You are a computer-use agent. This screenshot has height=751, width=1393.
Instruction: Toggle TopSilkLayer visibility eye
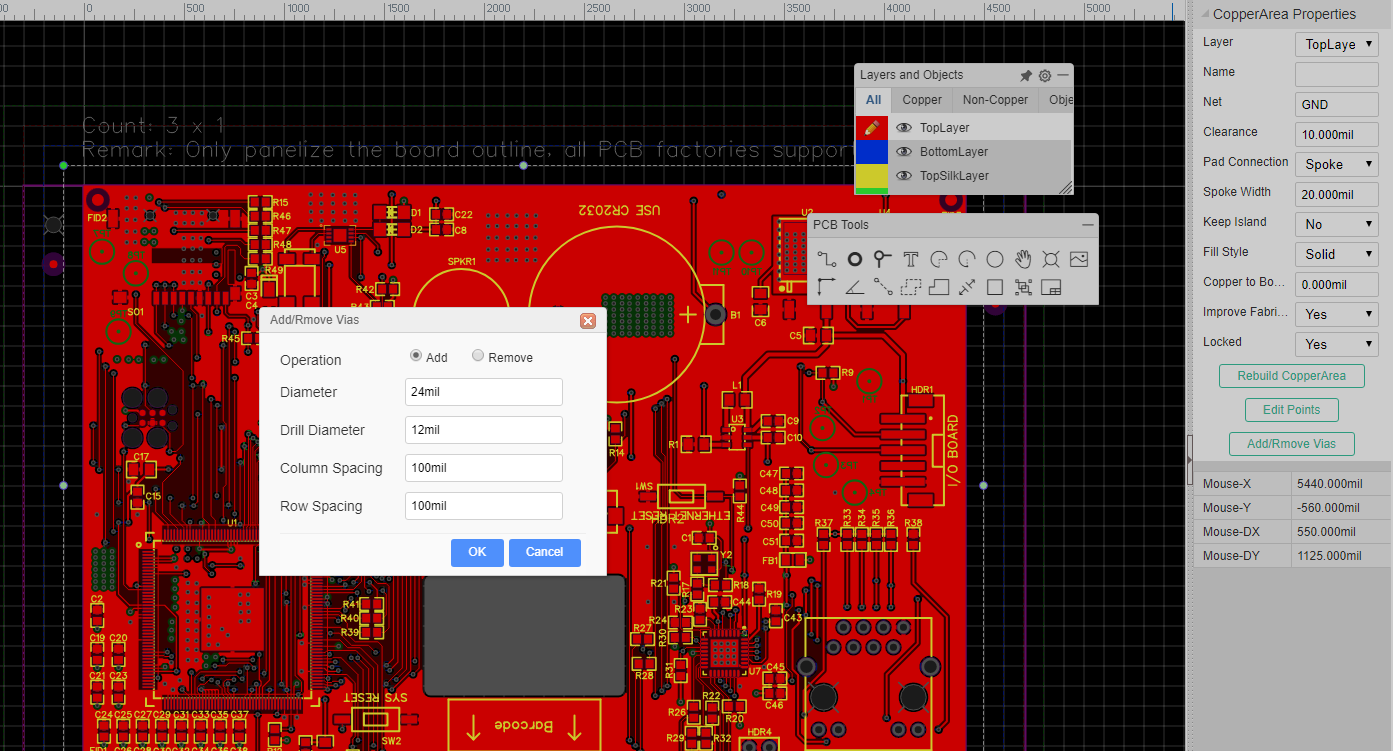point(904,176)
